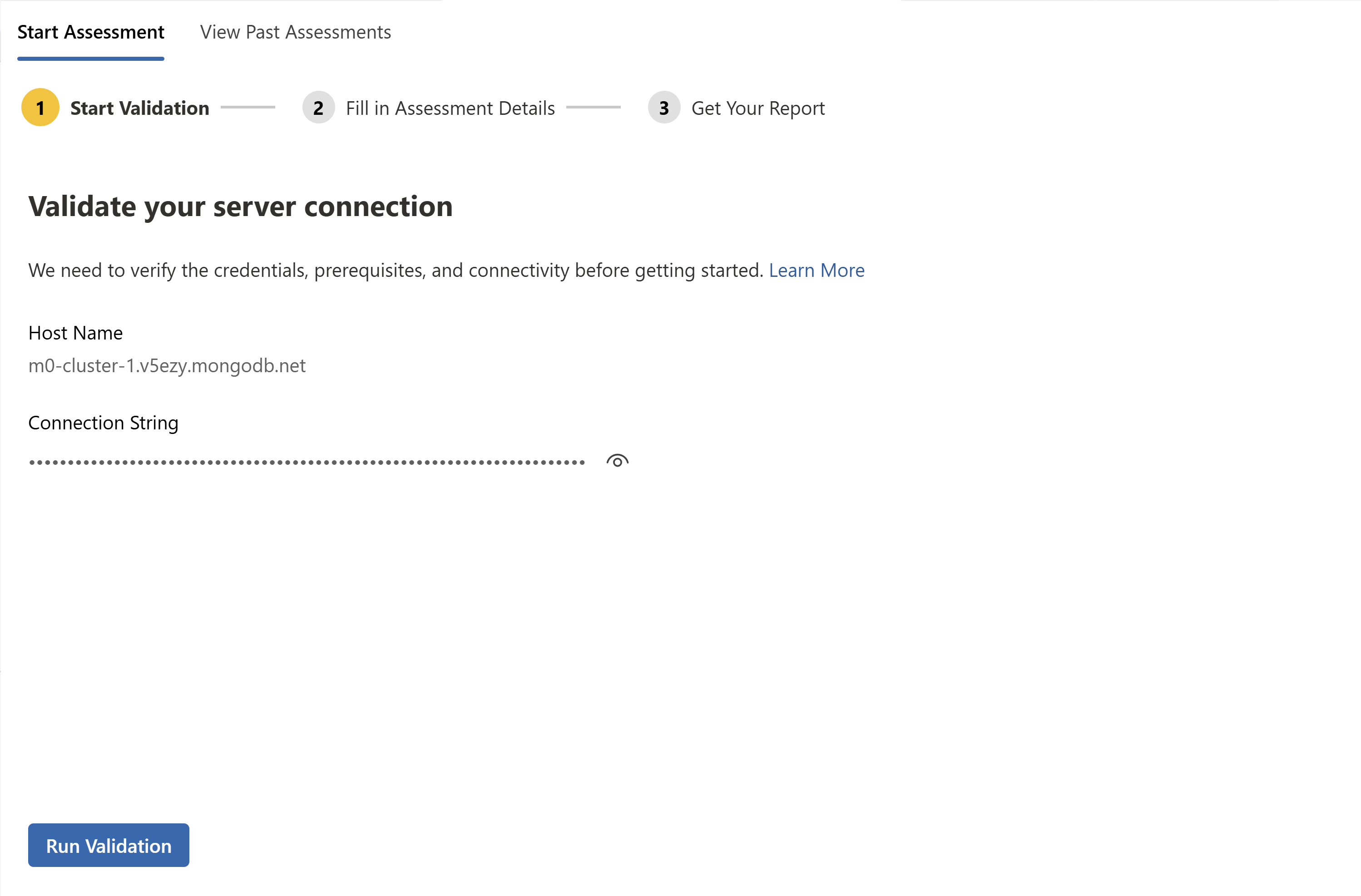Image resolution: width=1361 pixels, height=896 pixels.
Task: Click the Host Name field label
Action: [75, 333]
